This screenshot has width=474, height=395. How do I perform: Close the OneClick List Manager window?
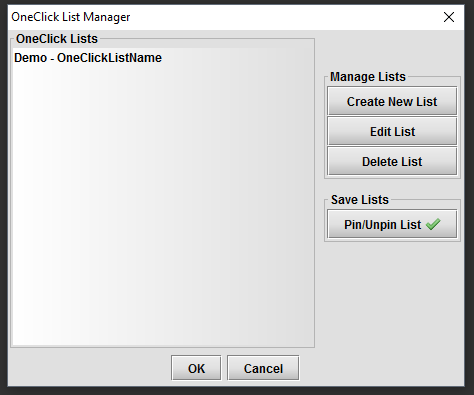click(449, 17)
